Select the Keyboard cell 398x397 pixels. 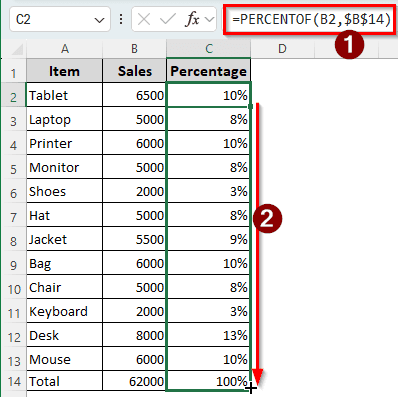point(64,311)
